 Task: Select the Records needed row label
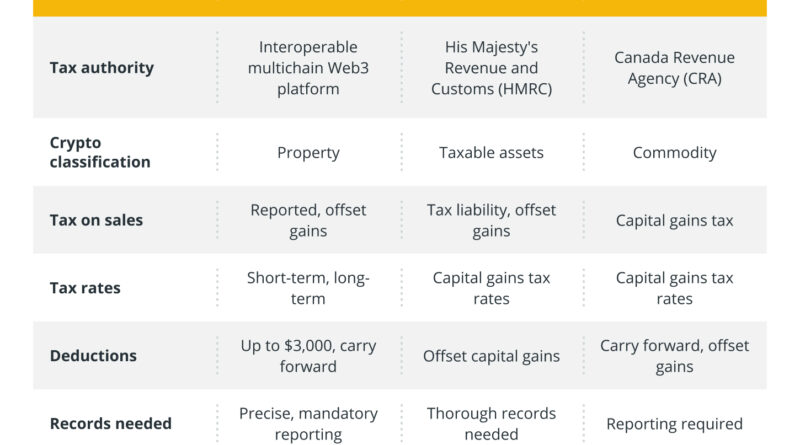point(110,423)
